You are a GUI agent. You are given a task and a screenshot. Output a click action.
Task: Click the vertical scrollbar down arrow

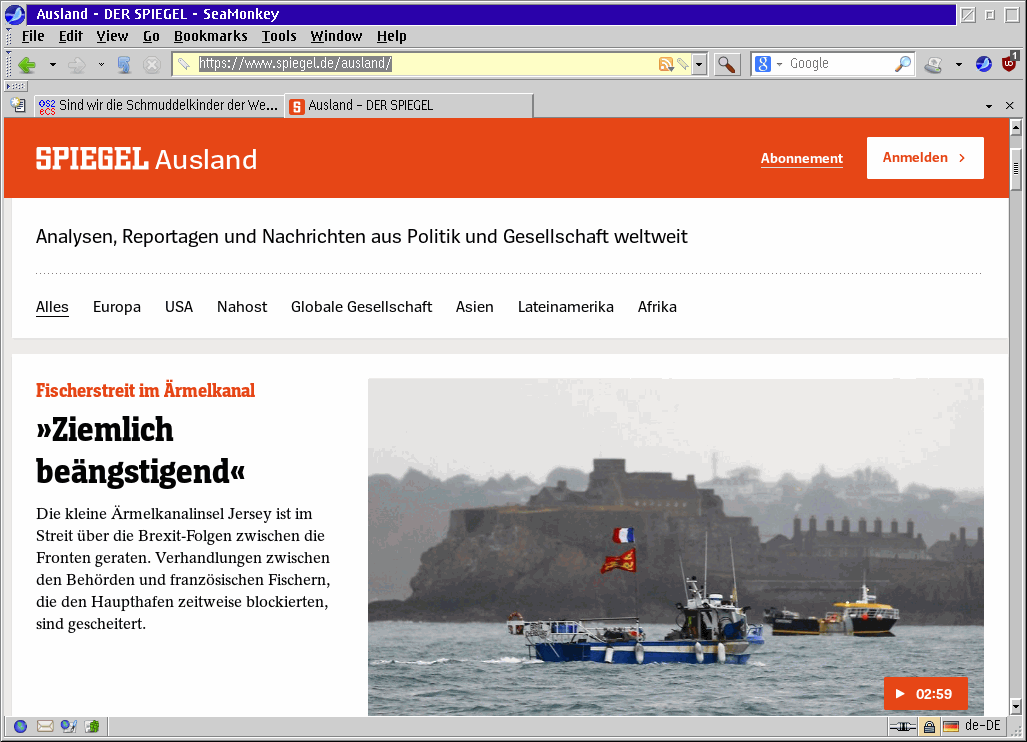(x=1016, y=706)
